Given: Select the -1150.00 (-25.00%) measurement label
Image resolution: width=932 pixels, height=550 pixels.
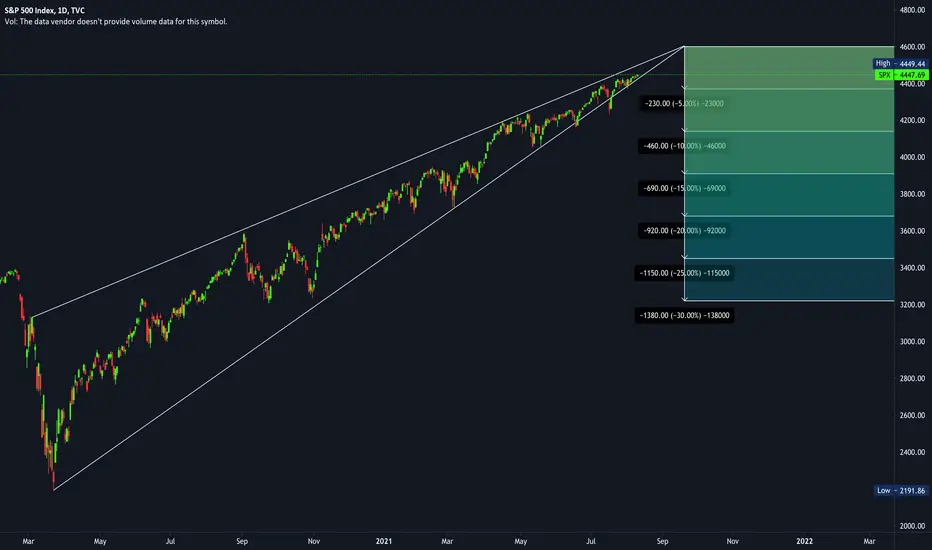Looking at the screenshot, I should click(x=684, y=273).
